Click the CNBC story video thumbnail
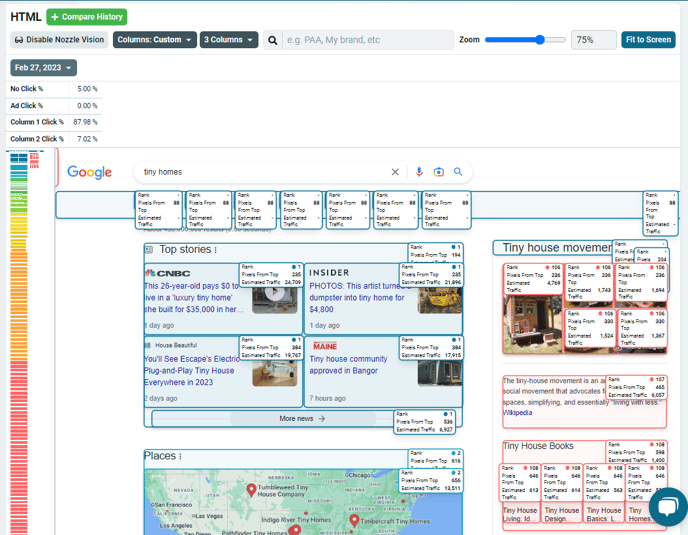This screenshot has height=535, width=688. click(x=275, y=298)
